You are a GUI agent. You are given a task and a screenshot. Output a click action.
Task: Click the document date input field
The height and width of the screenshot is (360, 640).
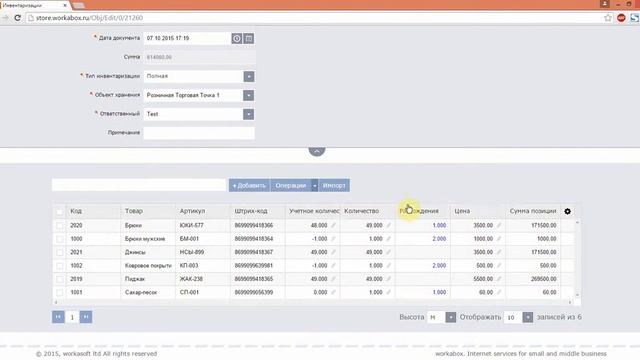[187, 38]
